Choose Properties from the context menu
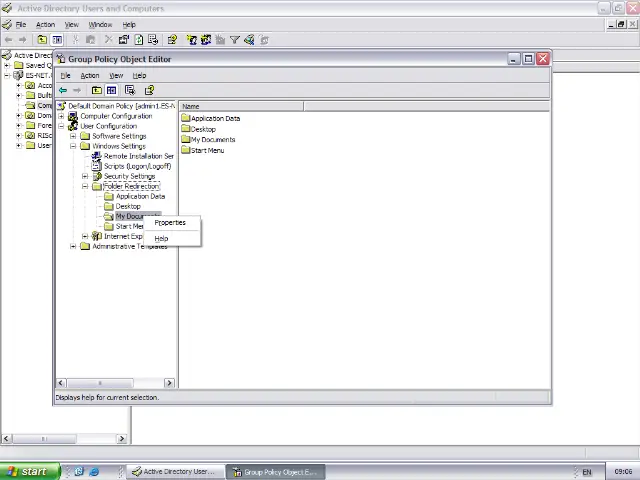Image resolution: width=640 pixels, height=480 pixels. click(170, 222)
